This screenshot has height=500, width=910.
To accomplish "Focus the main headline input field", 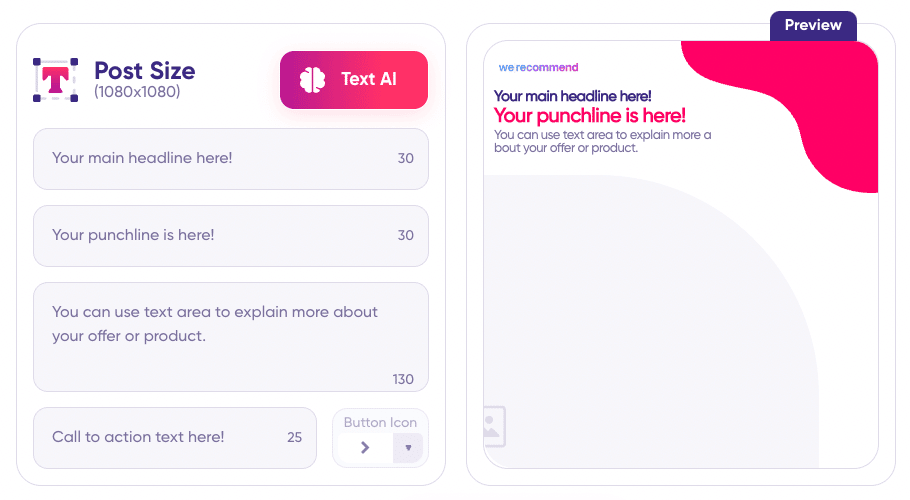I will (230, 158).
